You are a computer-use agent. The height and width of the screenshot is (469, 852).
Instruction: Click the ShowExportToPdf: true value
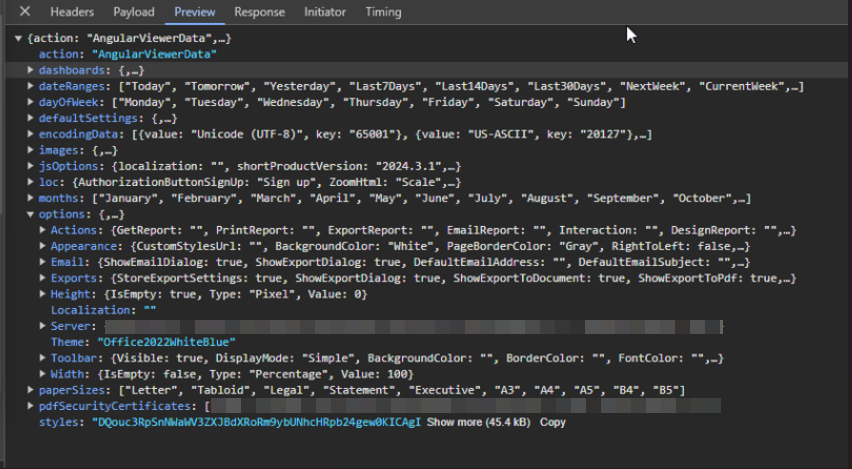(763, 278)
